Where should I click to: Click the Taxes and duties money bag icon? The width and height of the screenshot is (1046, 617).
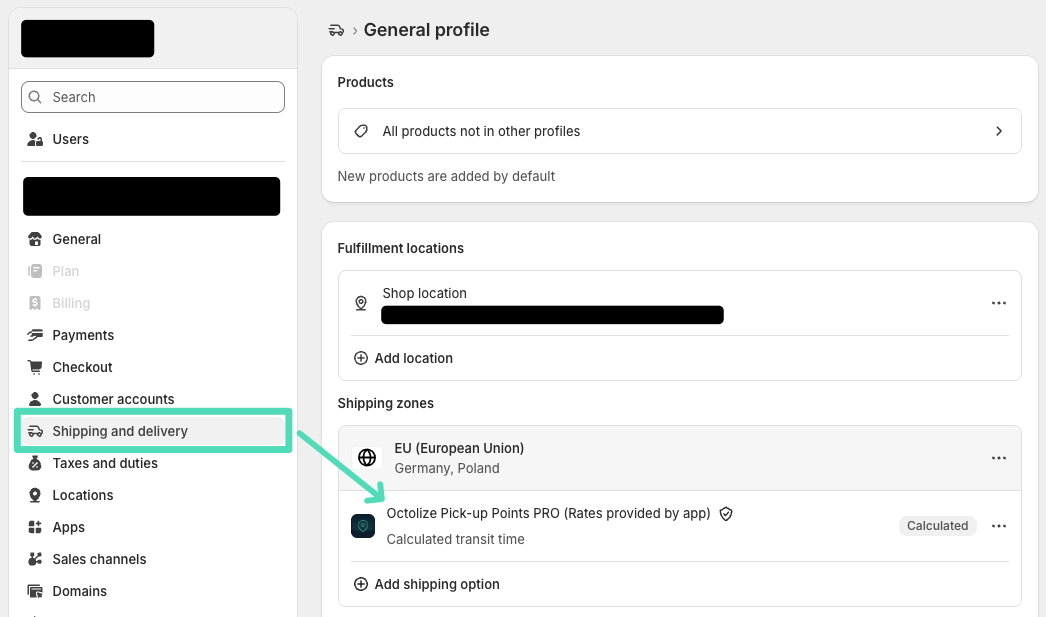pyautogui.click(x=35, y=463)
